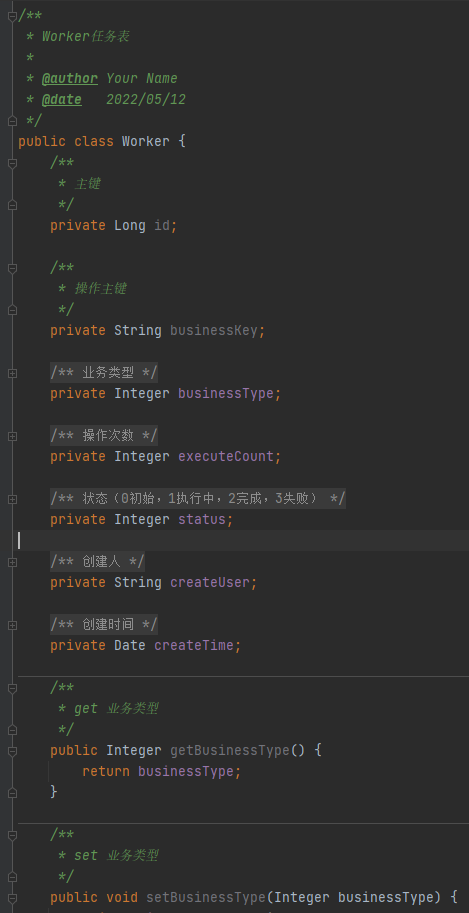Collapse the setBusinessType method fold
Screen dimensions: 469x913
pyautogui.click(x=12, y=897)
